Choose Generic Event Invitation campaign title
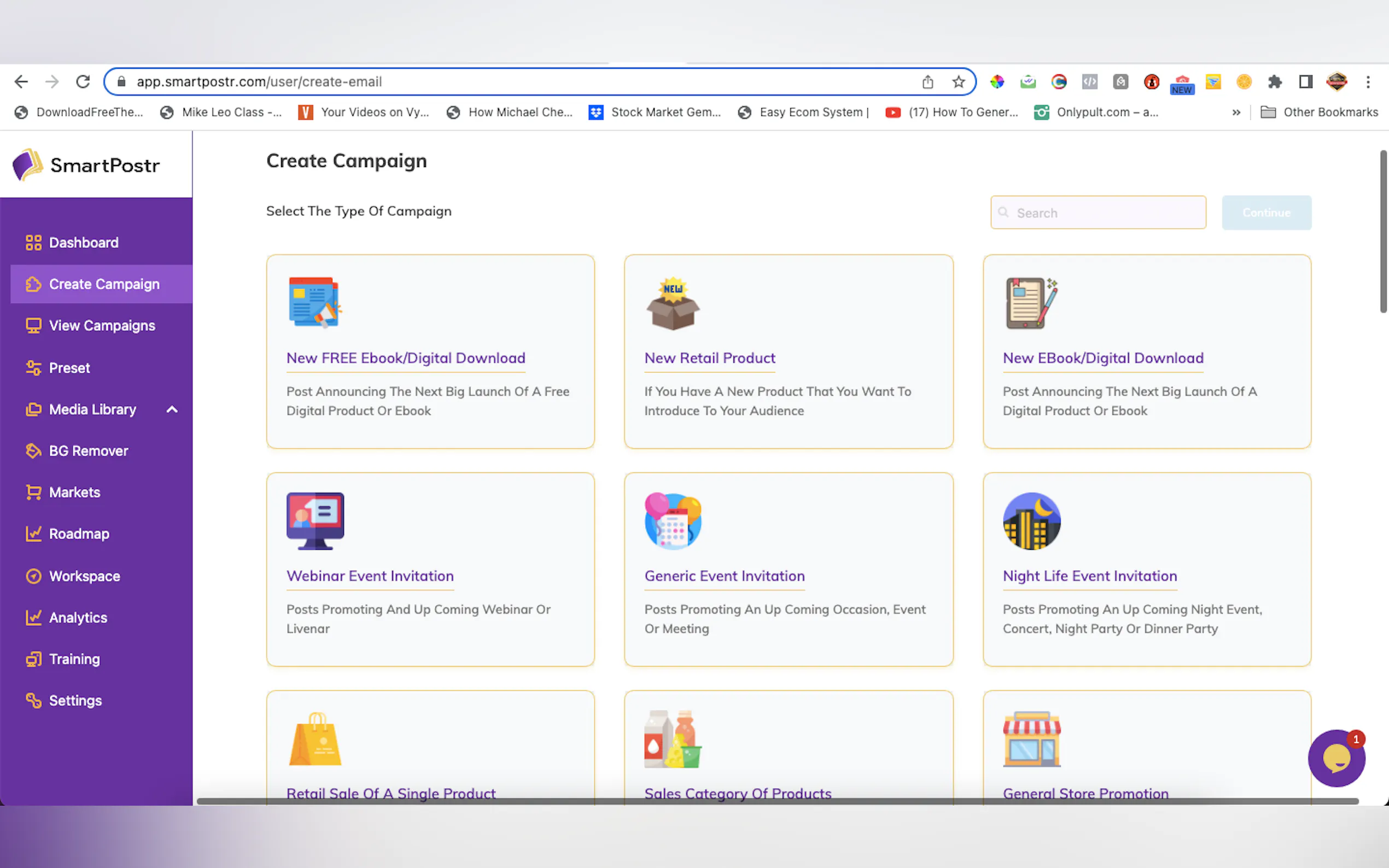Image resolution: width=1389 pixels, height=868 pixels. [x=724, y=576]
